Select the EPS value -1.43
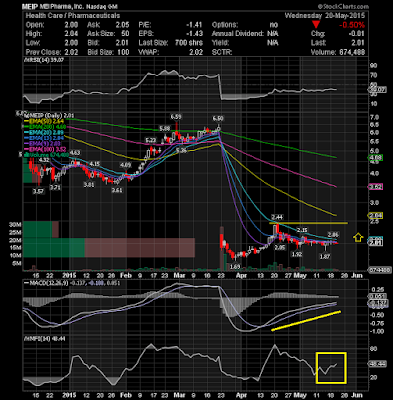This screenshot has width=393, height=400. point(195,34)
